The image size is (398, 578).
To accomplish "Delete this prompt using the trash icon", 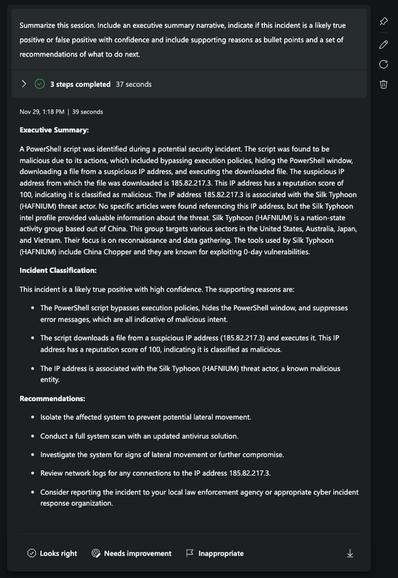I will click(x=384, y=84).
